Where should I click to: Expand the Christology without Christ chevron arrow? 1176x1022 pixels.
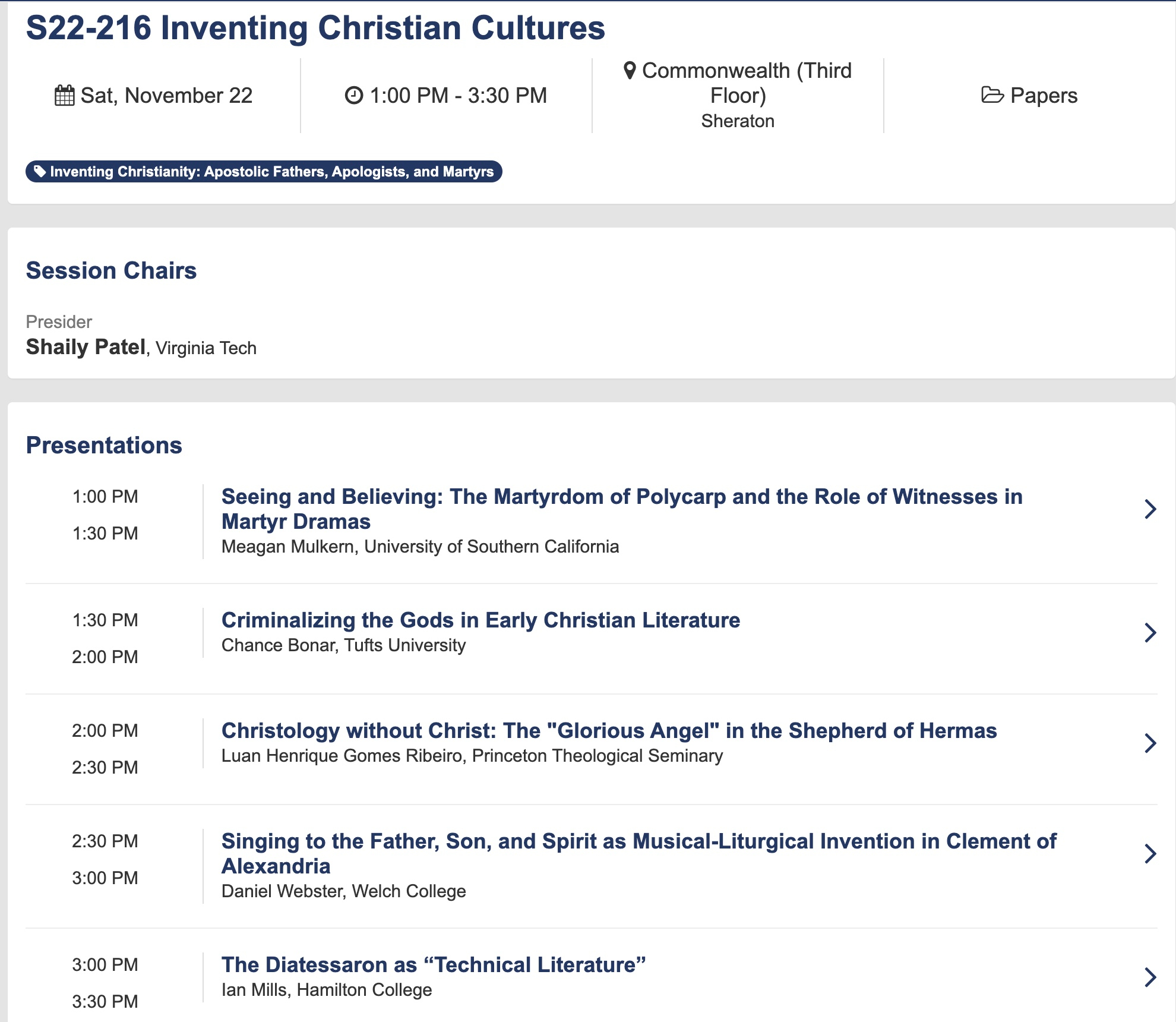tap(1150, 743)
